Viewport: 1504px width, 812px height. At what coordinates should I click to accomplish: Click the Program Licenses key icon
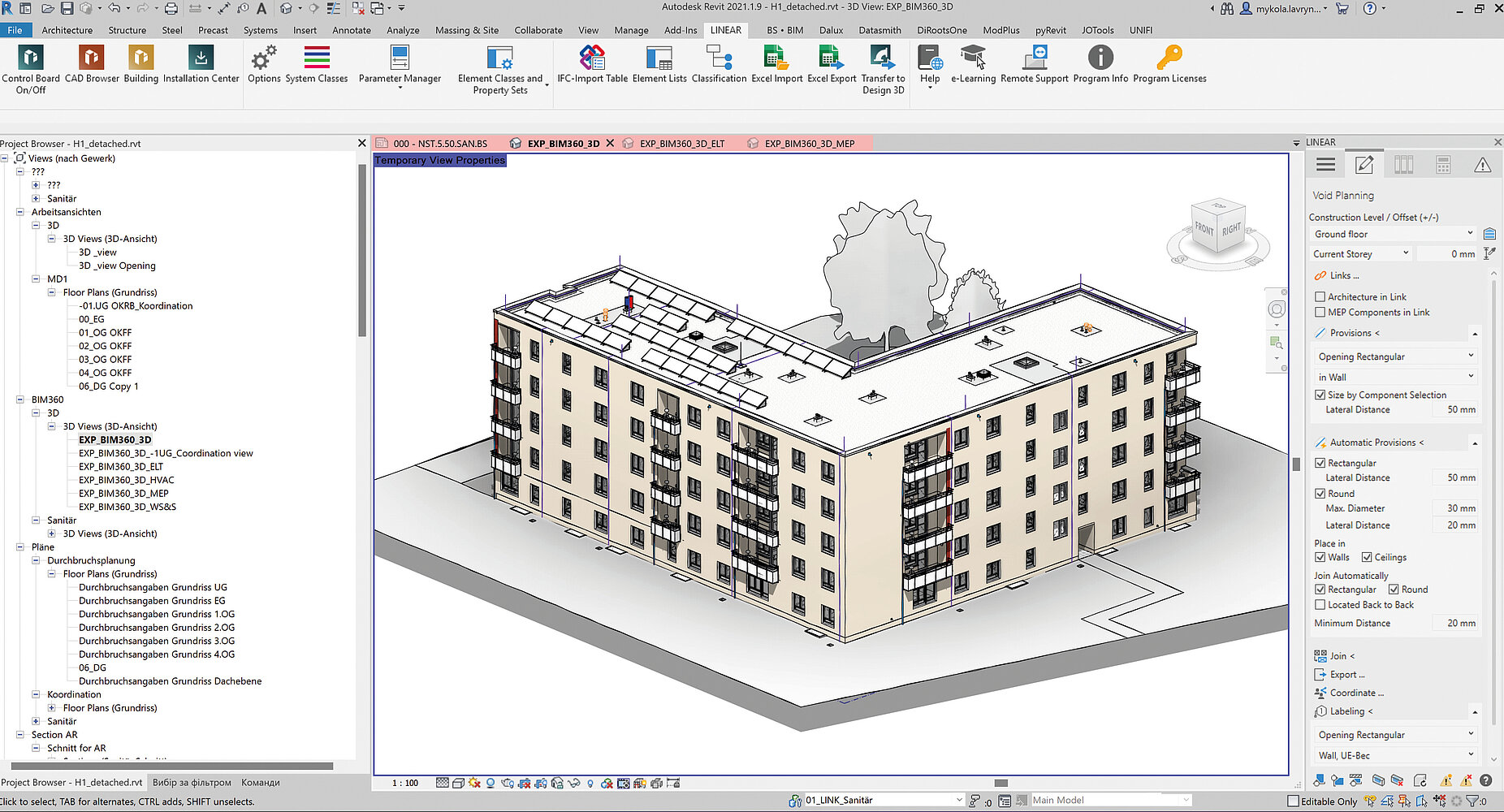(x=1169, y=58)
